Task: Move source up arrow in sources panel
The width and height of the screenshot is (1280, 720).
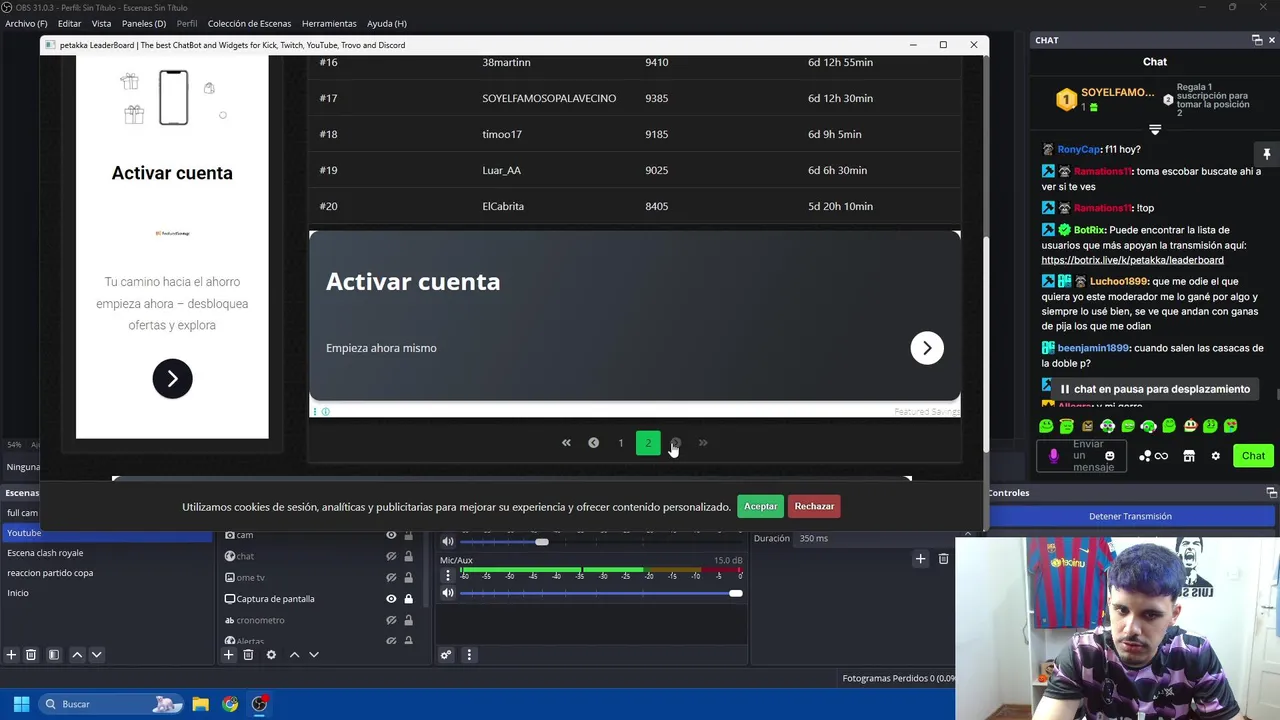Action: pyautogui.click(x=294, y=655)
